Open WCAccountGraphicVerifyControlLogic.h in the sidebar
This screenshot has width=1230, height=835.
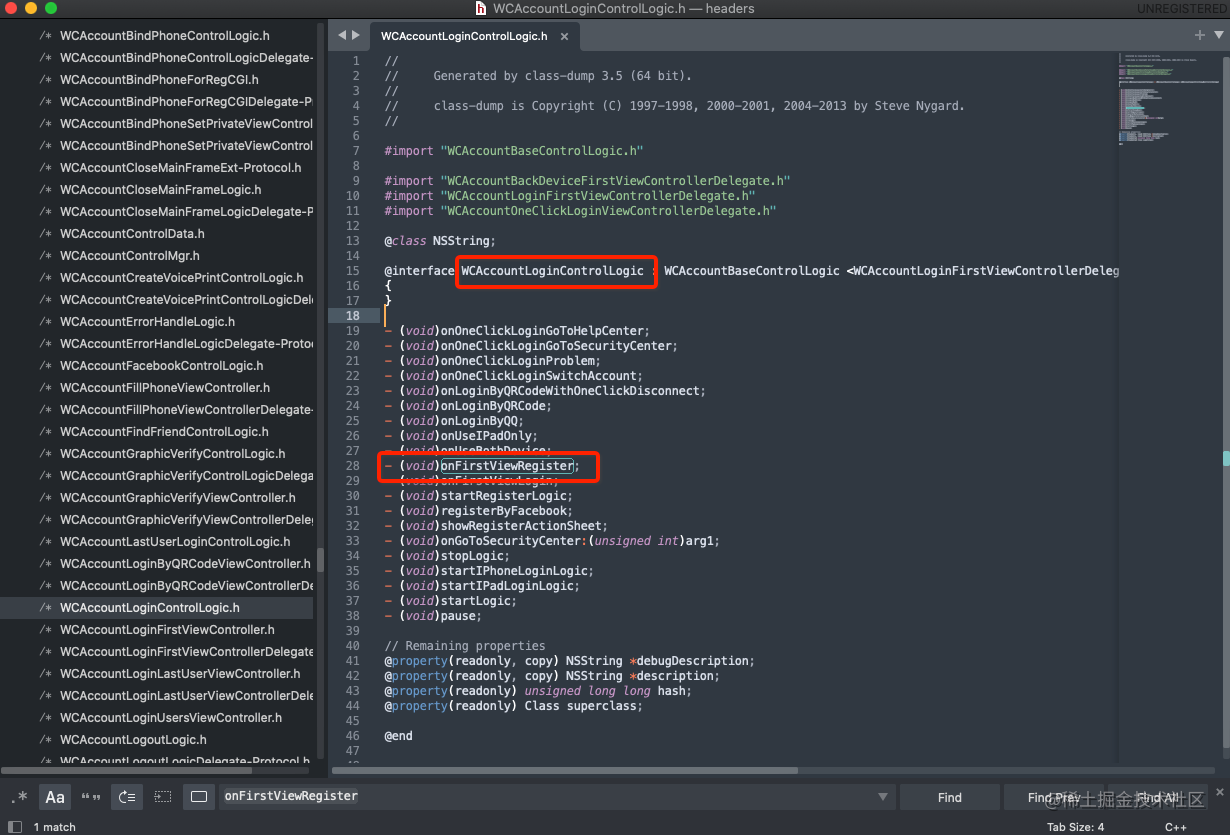[172, 454]
